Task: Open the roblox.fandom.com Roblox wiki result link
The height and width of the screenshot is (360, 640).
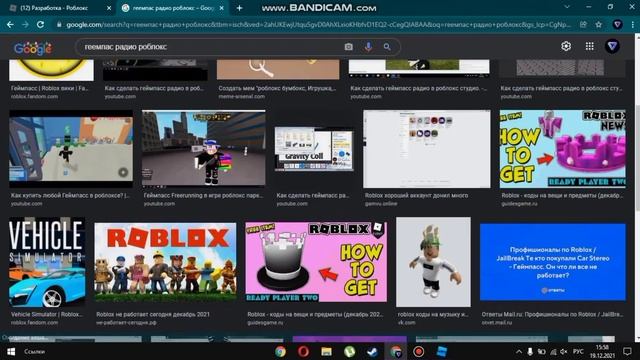Action: (x=49, y=88)
